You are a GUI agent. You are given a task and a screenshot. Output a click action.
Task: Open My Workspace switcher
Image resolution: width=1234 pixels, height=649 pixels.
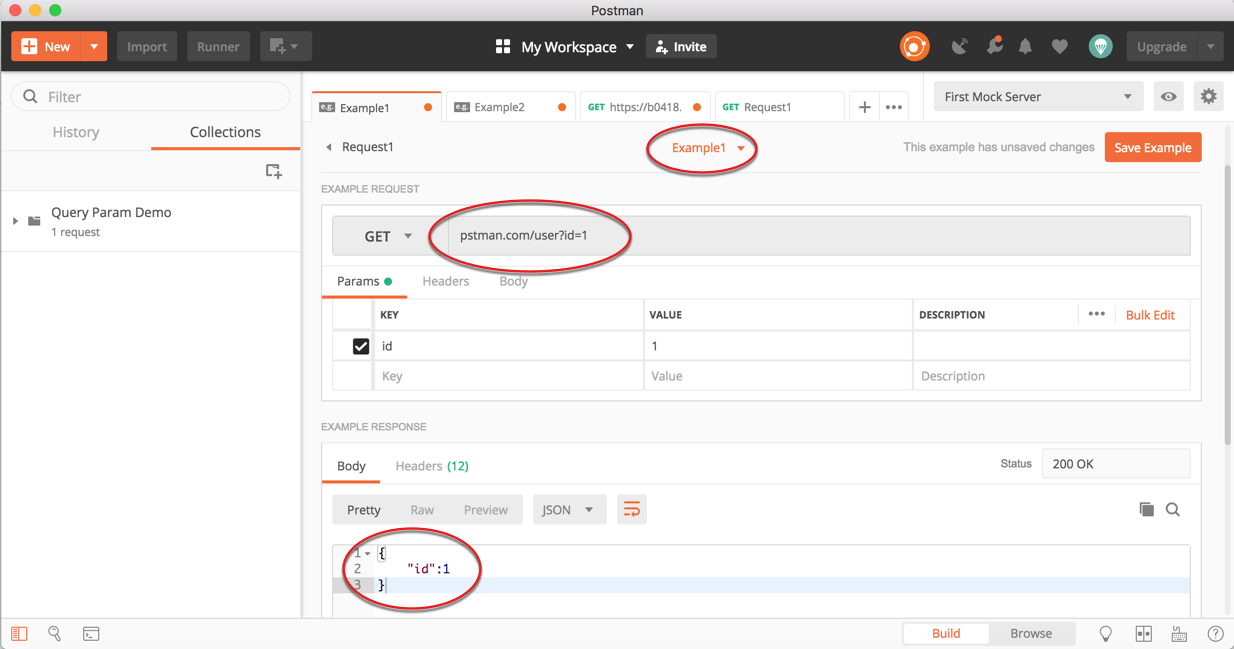click(565, 47)
